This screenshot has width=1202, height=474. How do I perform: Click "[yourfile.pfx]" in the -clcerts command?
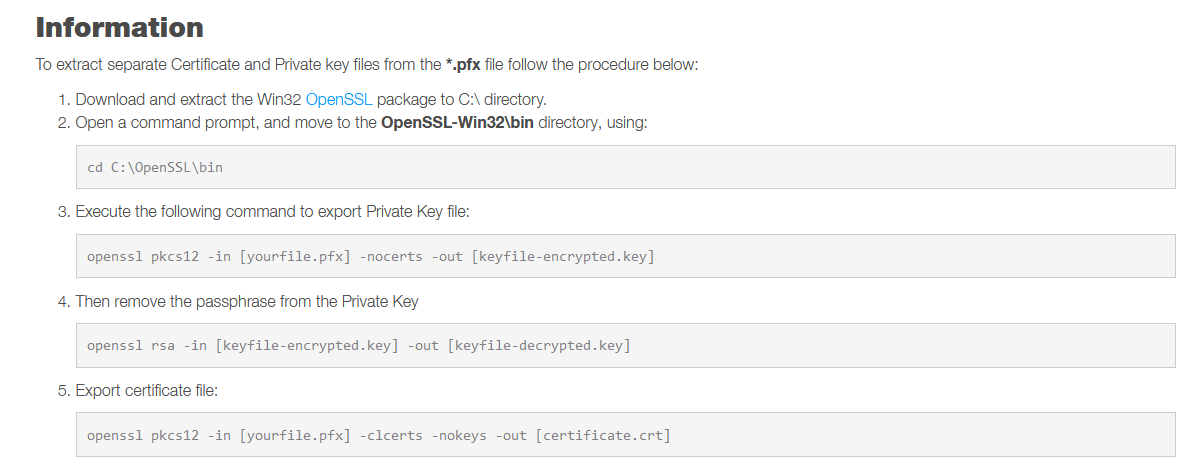pos(293,435)
